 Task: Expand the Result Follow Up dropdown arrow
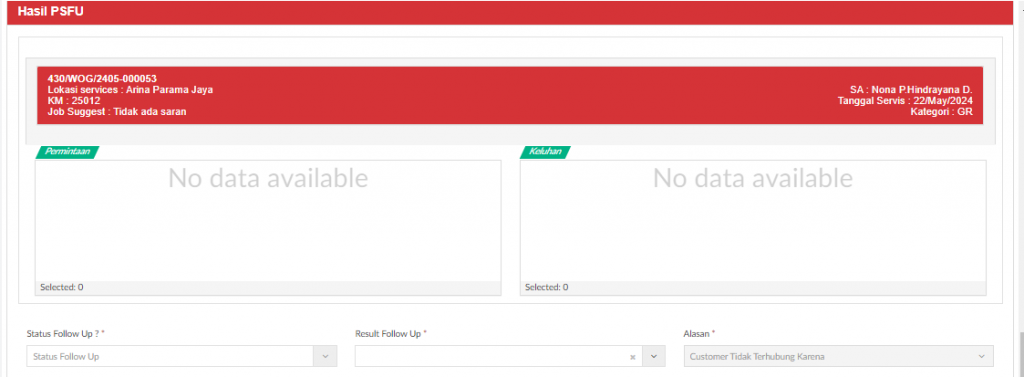pos(654,357)
